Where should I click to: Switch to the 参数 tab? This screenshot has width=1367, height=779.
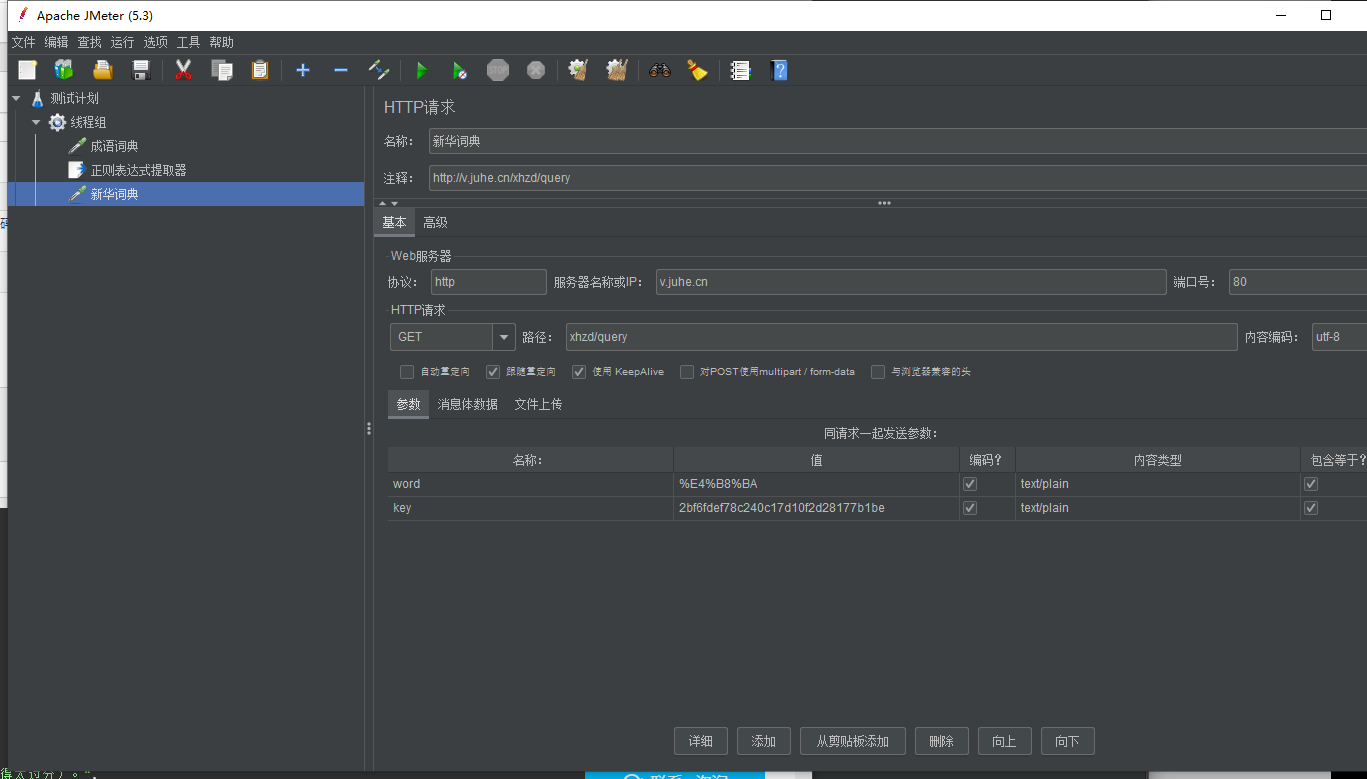[x=408, y=405]
